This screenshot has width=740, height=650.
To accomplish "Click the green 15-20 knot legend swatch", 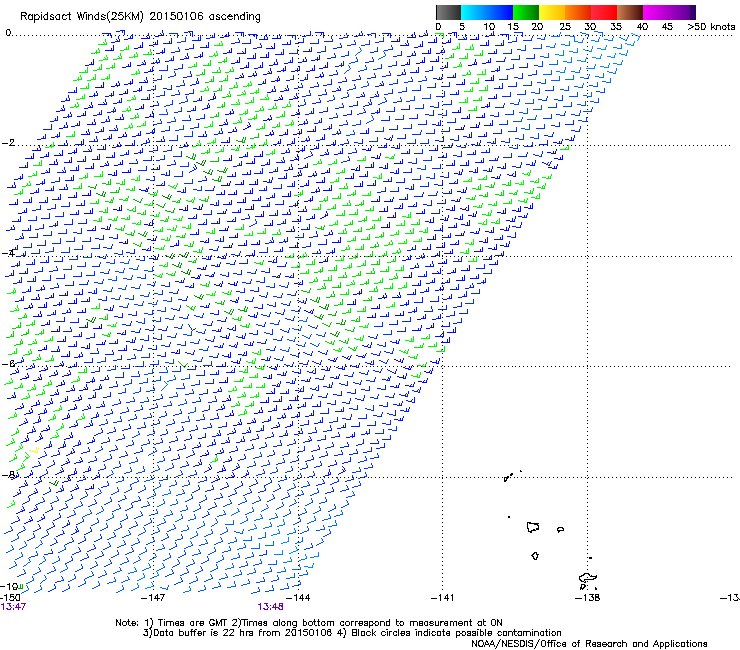I will (526, 12).
